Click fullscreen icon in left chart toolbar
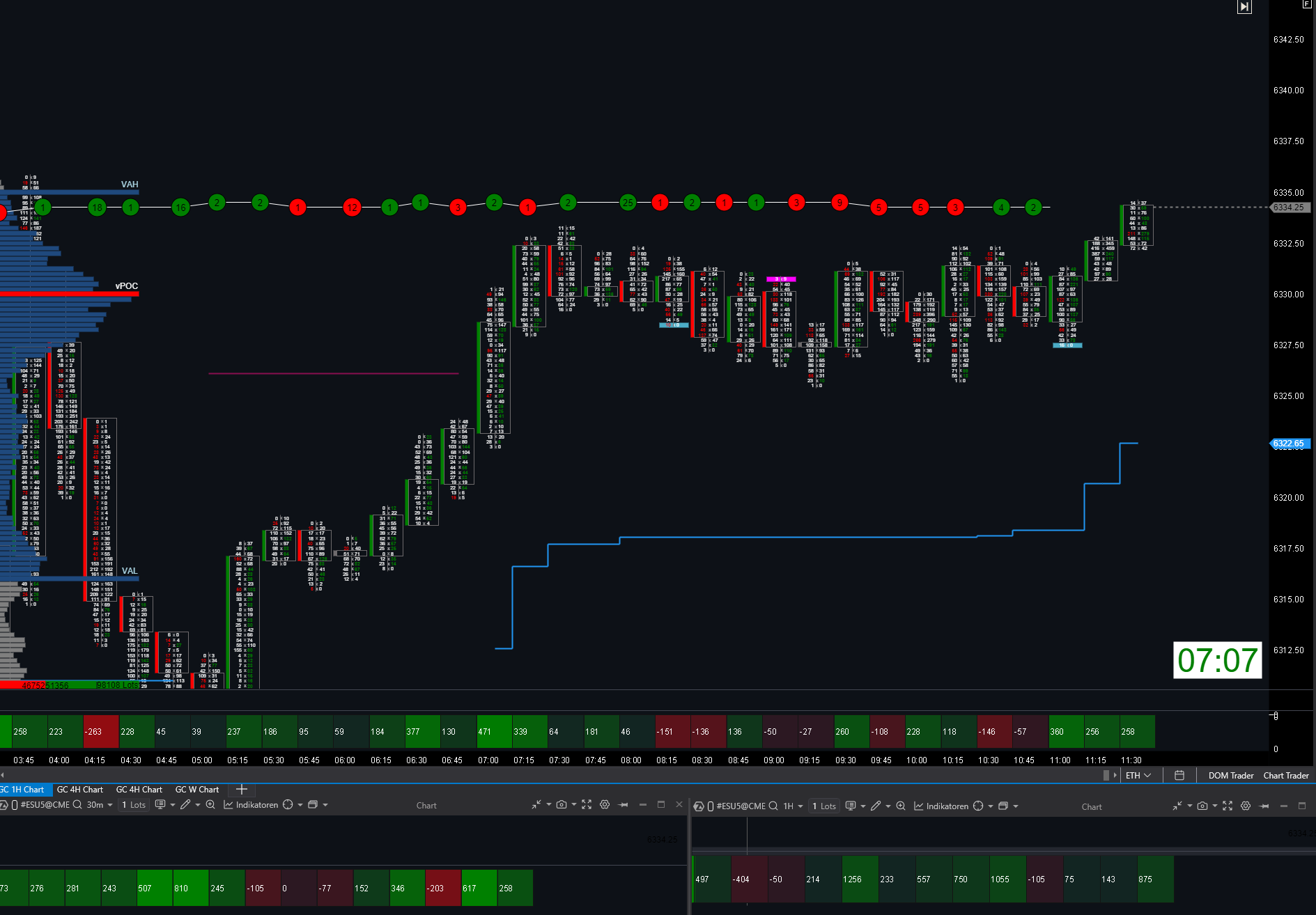The image size is (1316, 915). [587, 805]
